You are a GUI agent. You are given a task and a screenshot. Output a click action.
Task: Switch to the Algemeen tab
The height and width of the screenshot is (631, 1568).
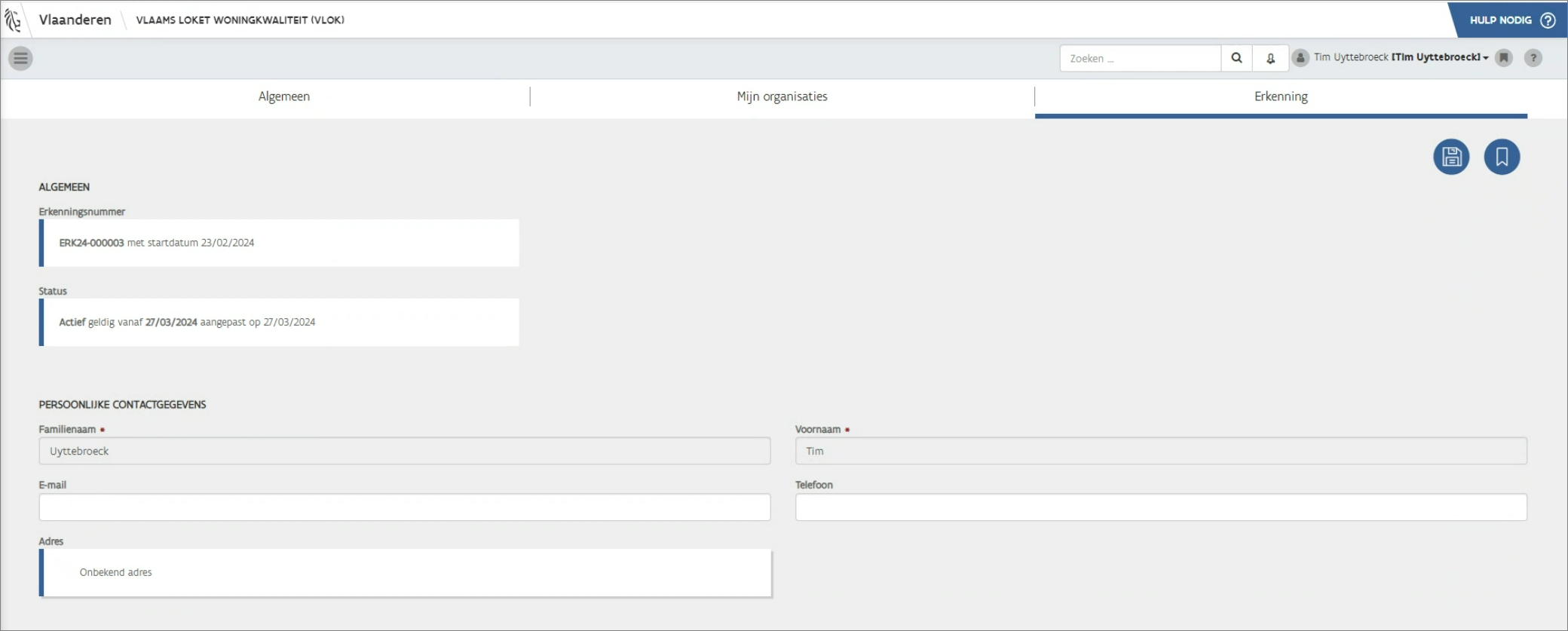click(x=284, y=96)
